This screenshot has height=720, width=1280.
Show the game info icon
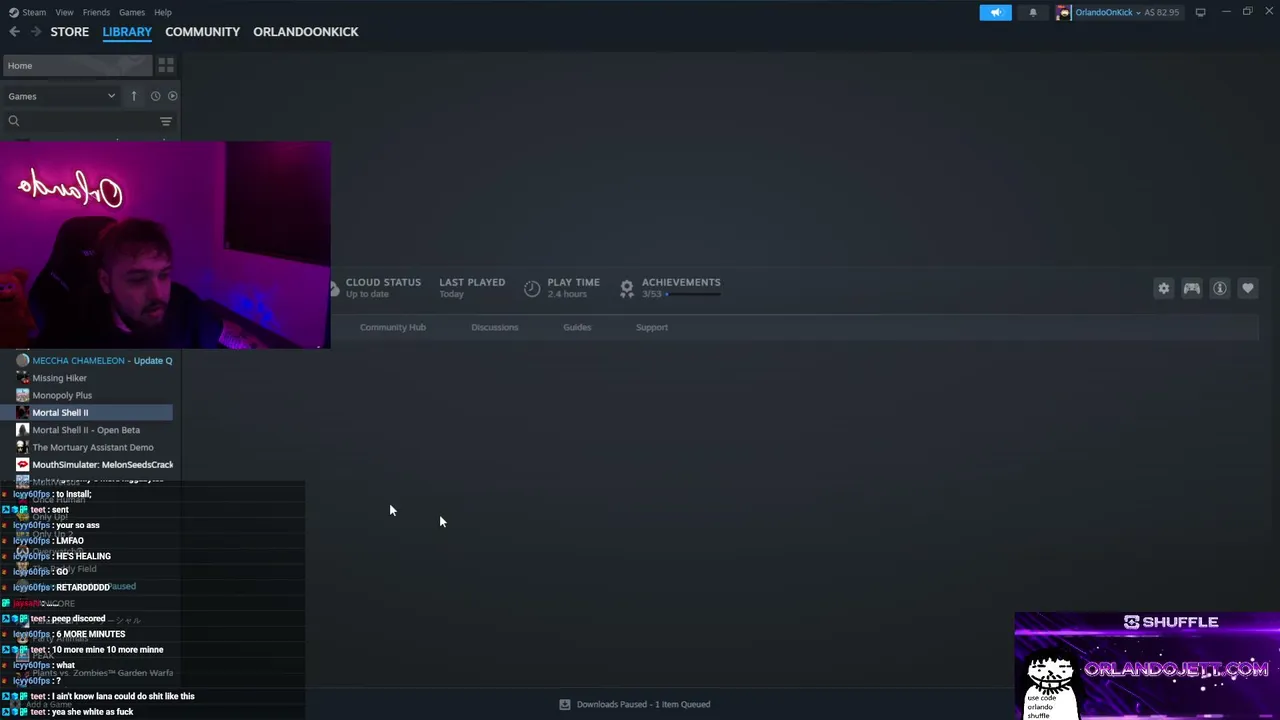[x=1220, y=288]
